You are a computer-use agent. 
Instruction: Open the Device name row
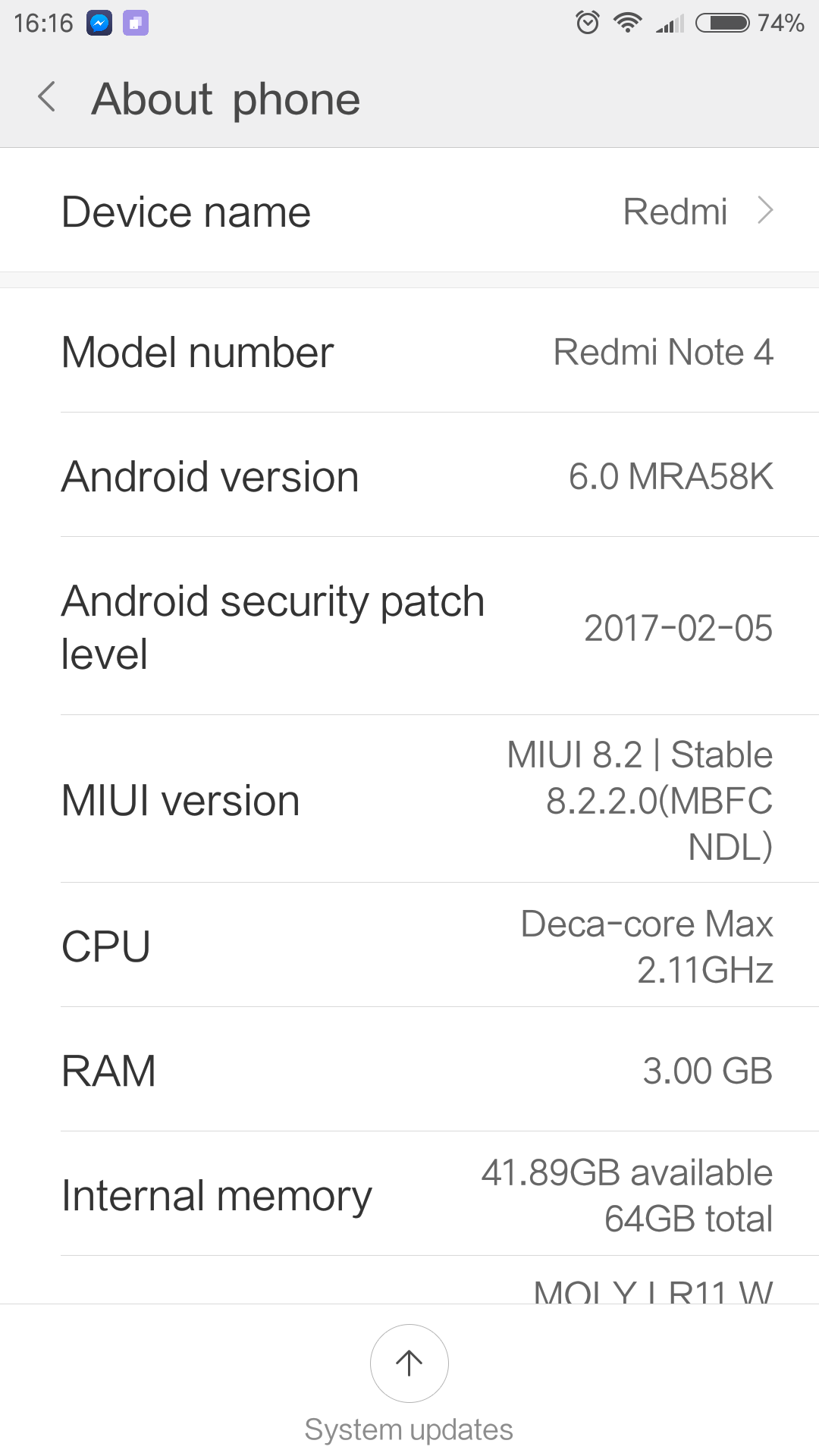pyautogui.click(x=409, y=211)
